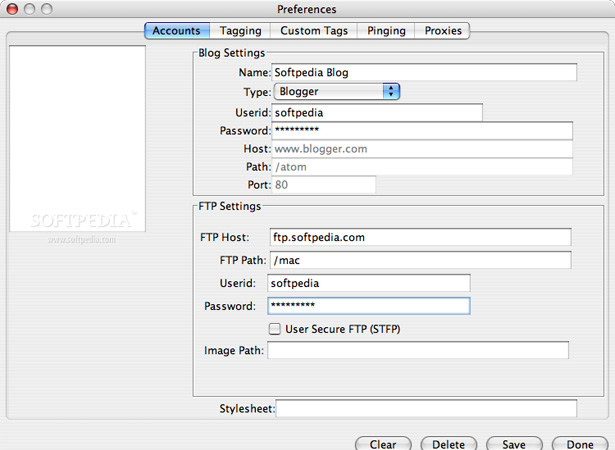Screen dimensions: 615x450
Task: Go to the Proxies tab
Action: (442, 31)
